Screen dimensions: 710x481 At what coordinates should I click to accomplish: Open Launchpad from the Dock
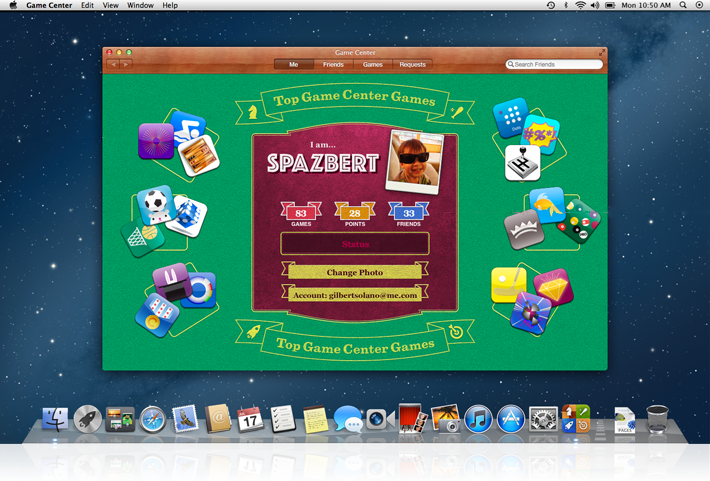tap(87, 418)
